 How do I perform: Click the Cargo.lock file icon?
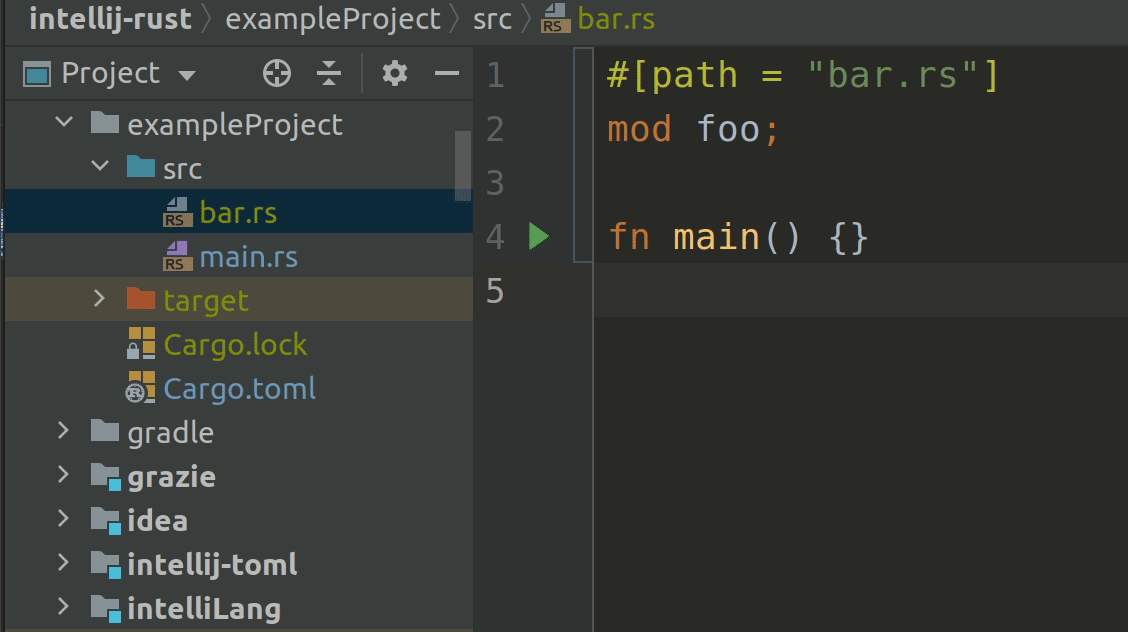[141, 344]
